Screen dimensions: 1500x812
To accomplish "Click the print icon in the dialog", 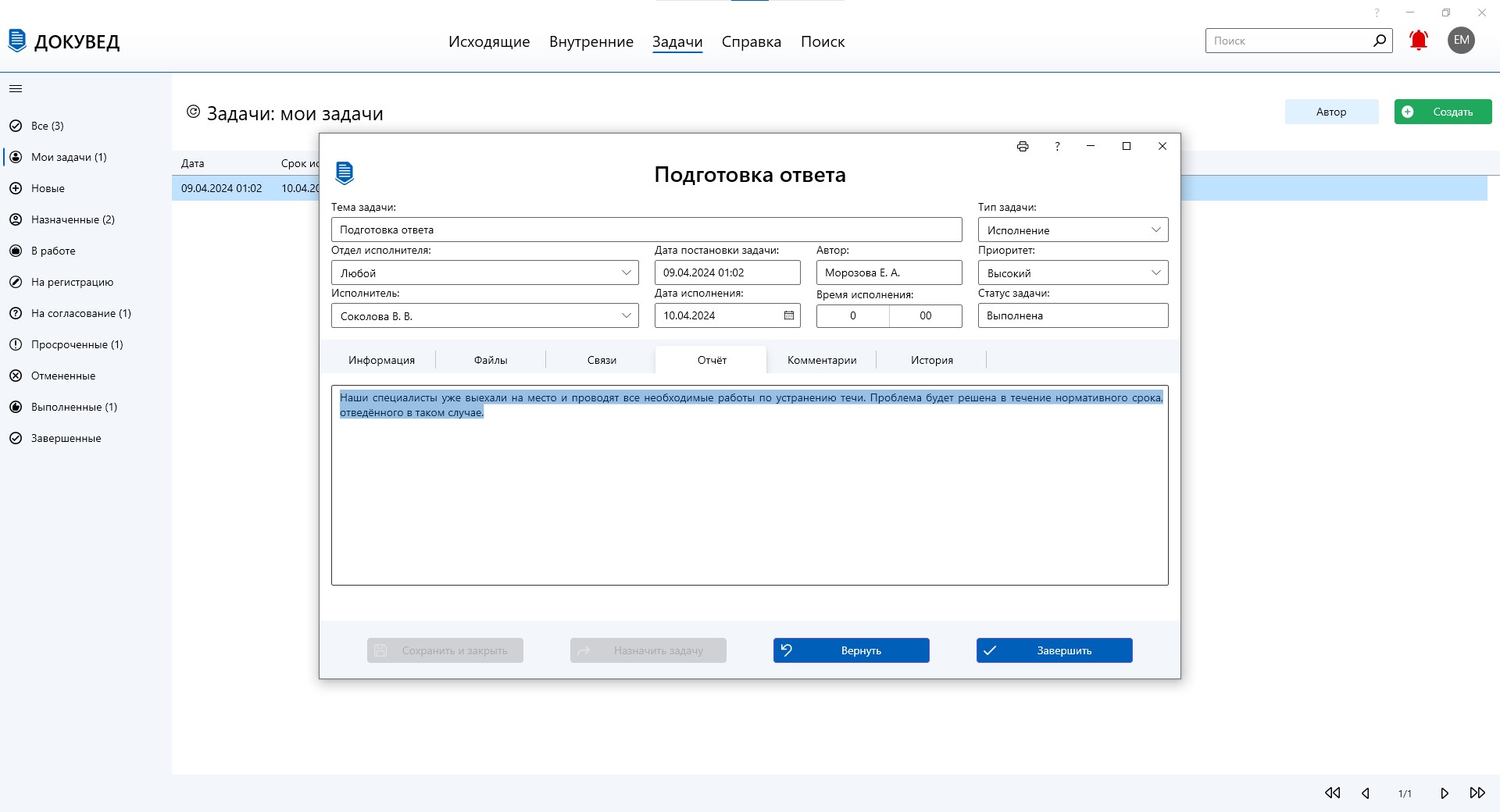I will coord(1023,147).
